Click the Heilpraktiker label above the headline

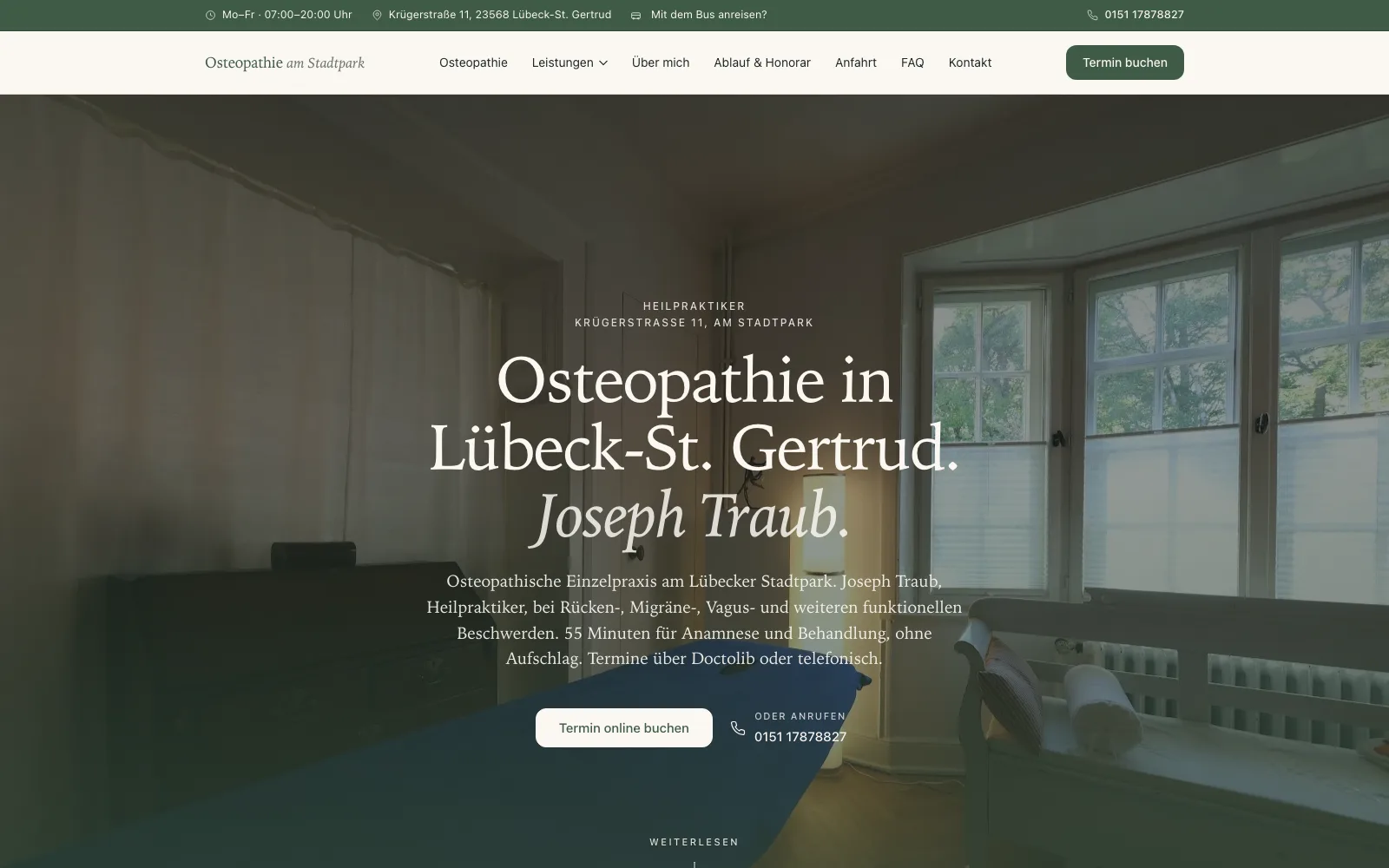(x=694, y=306)
